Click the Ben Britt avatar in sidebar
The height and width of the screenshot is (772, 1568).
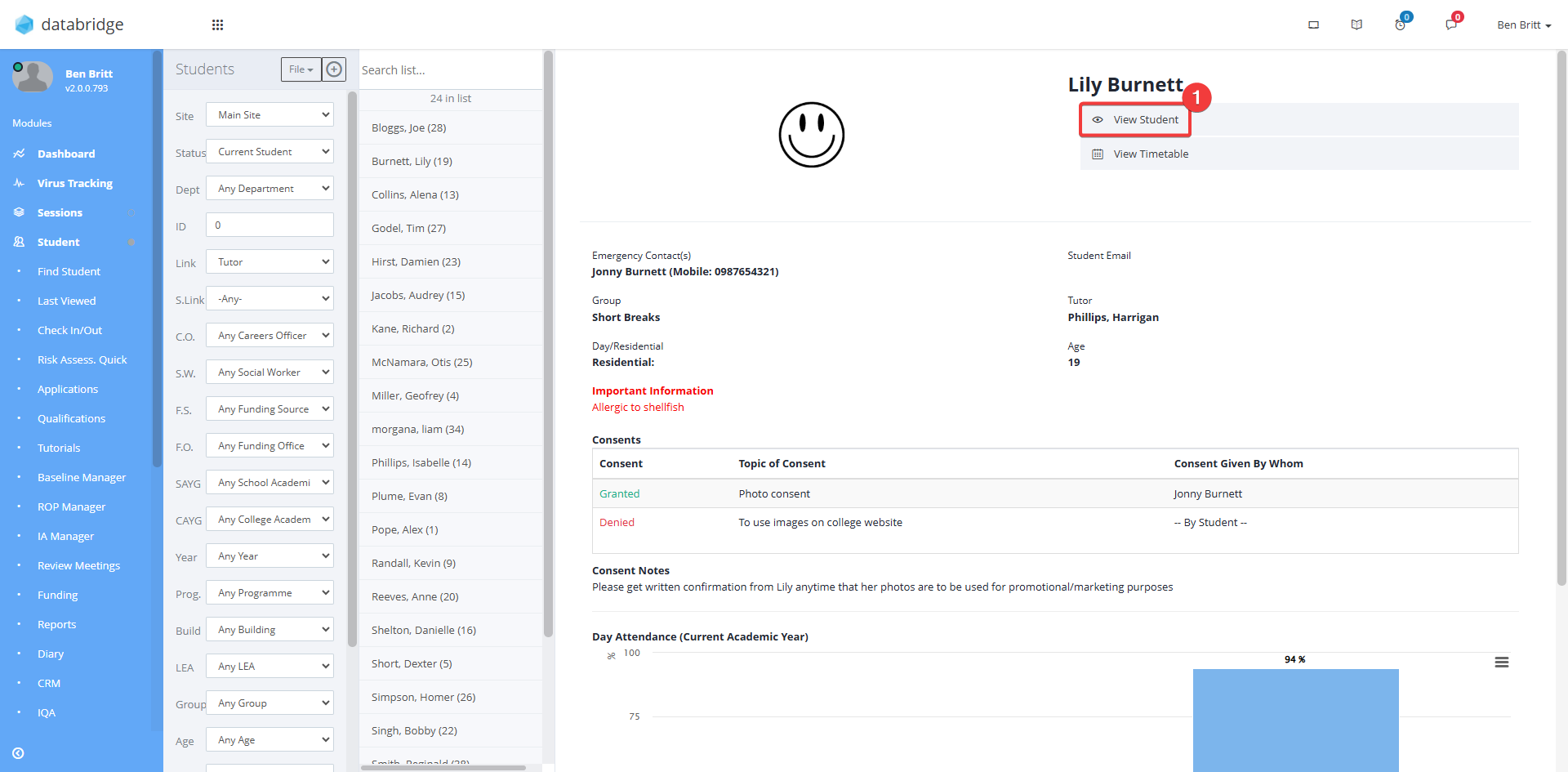click(33, 78)
